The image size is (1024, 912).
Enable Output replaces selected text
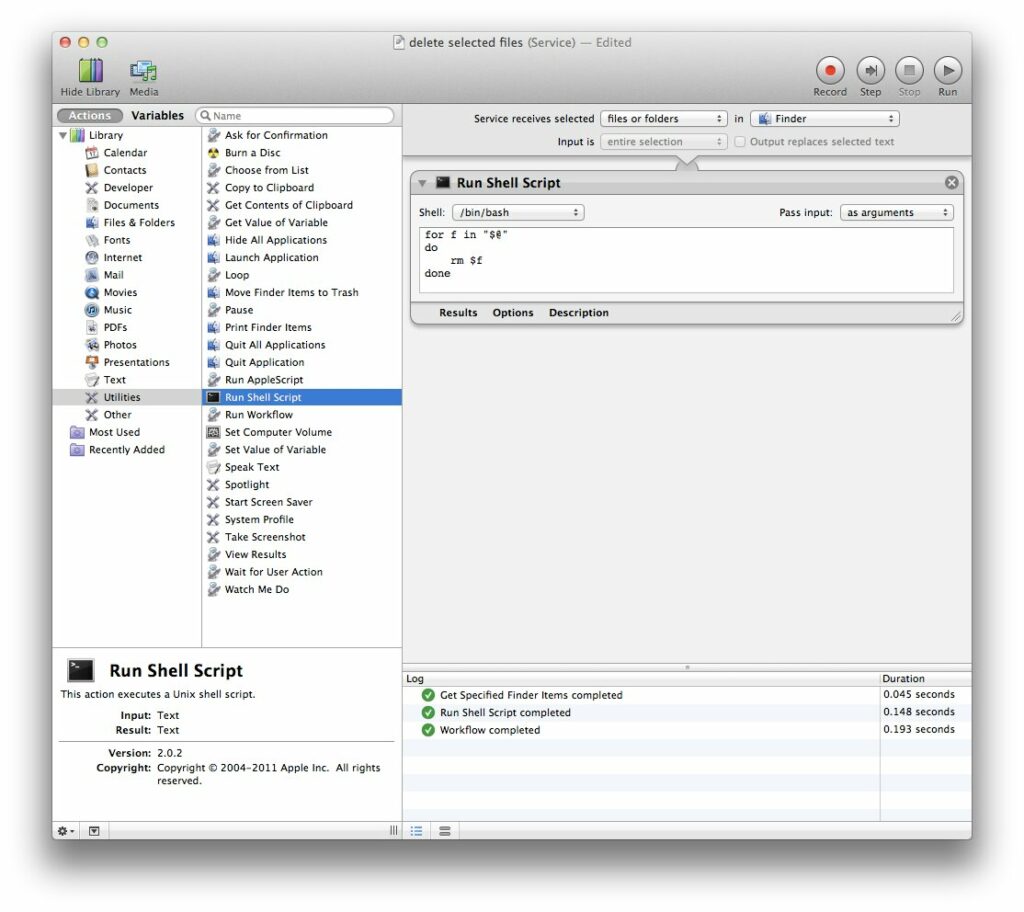pyautogui.click(x=740, y=141)
